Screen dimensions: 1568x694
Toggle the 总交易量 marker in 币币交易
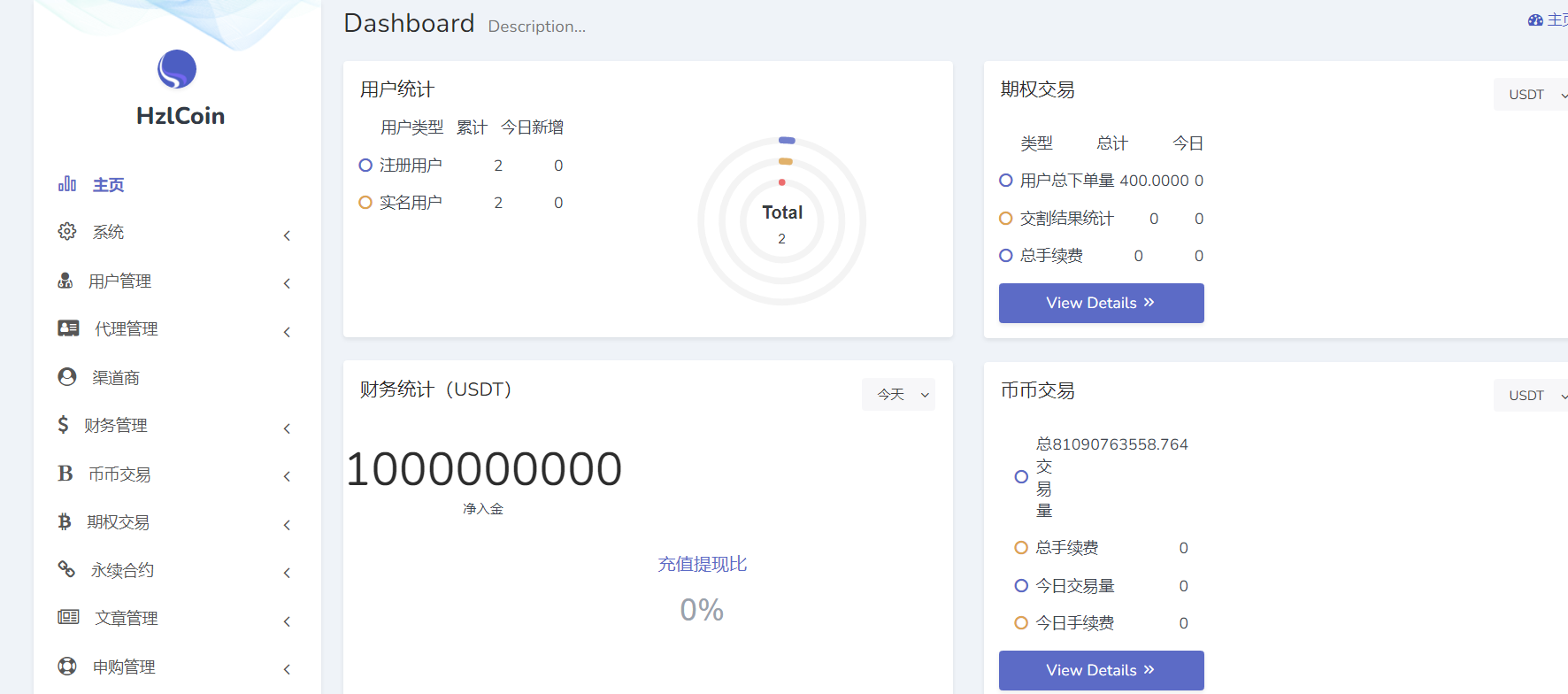pos(1021,476)
